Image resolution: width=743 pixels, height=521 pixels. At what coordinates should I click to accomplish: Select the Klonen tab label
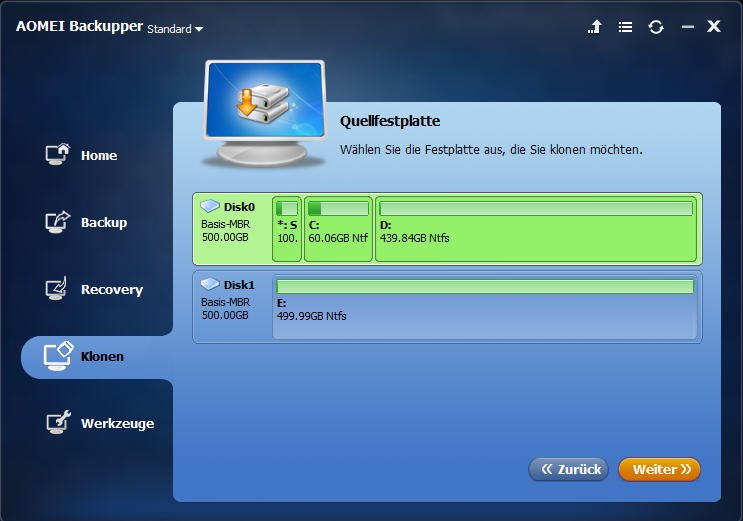tap(102, 356)
